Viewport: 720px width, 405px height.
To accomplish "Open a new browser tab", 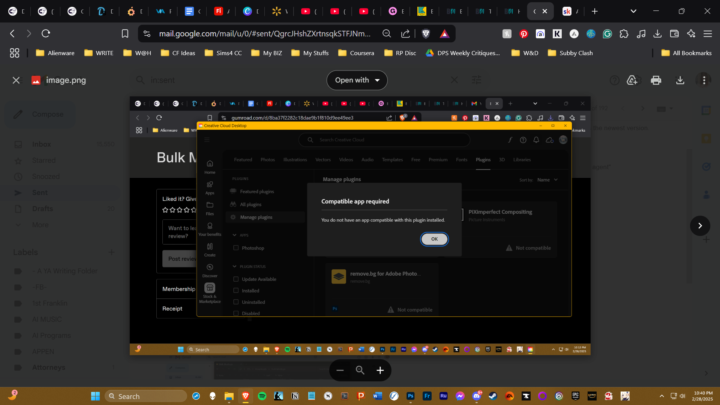I will coord(595,11).
